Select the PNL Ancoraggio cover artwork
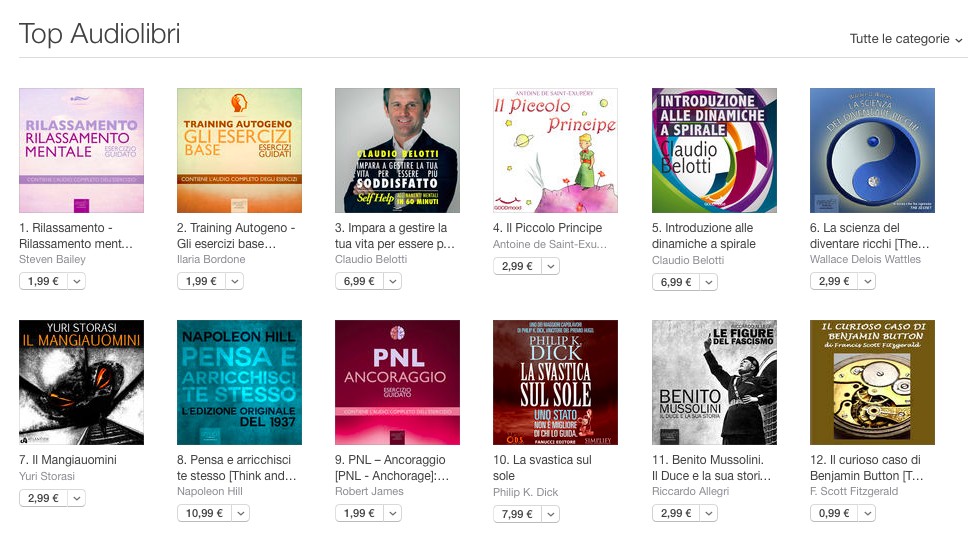The height and width of the screenshot is (542, 972). click(397, 382)
